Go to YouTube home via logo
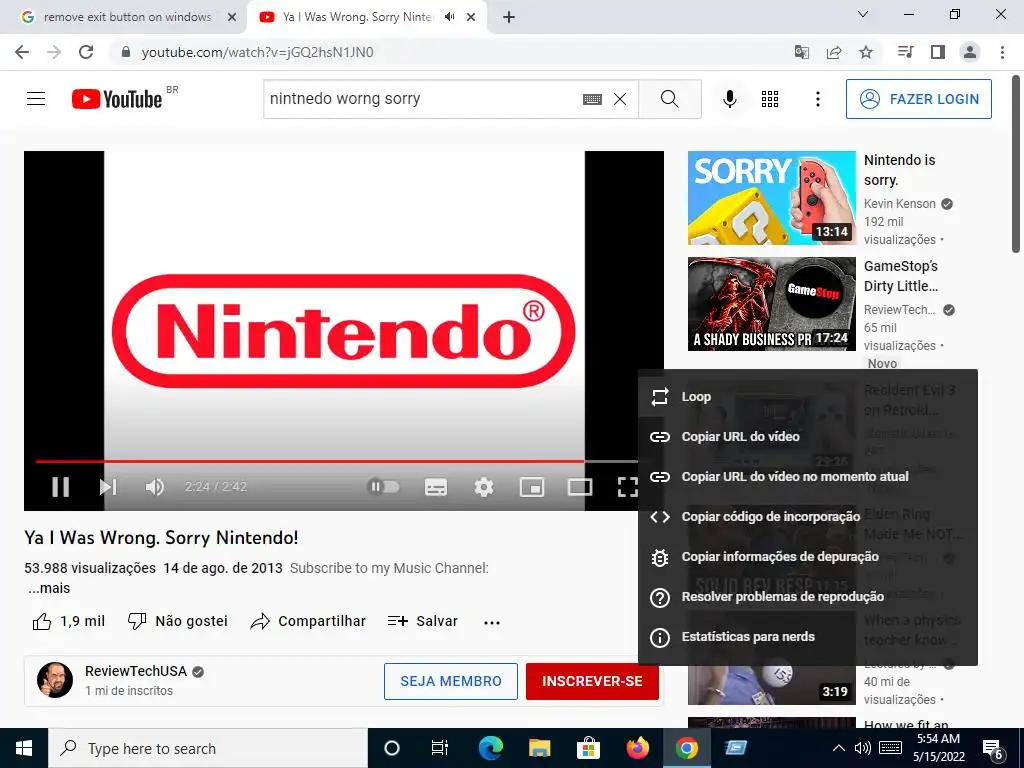This screenshot has width=1024, height=768. [x=117, y=99]
